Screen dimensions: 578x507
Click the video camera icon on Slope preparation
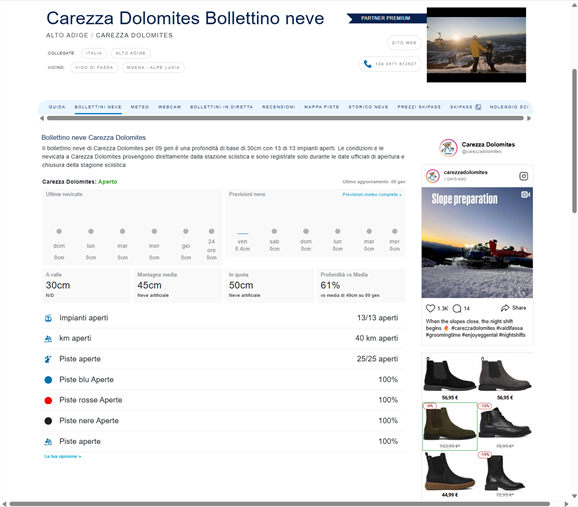point(525,194)
